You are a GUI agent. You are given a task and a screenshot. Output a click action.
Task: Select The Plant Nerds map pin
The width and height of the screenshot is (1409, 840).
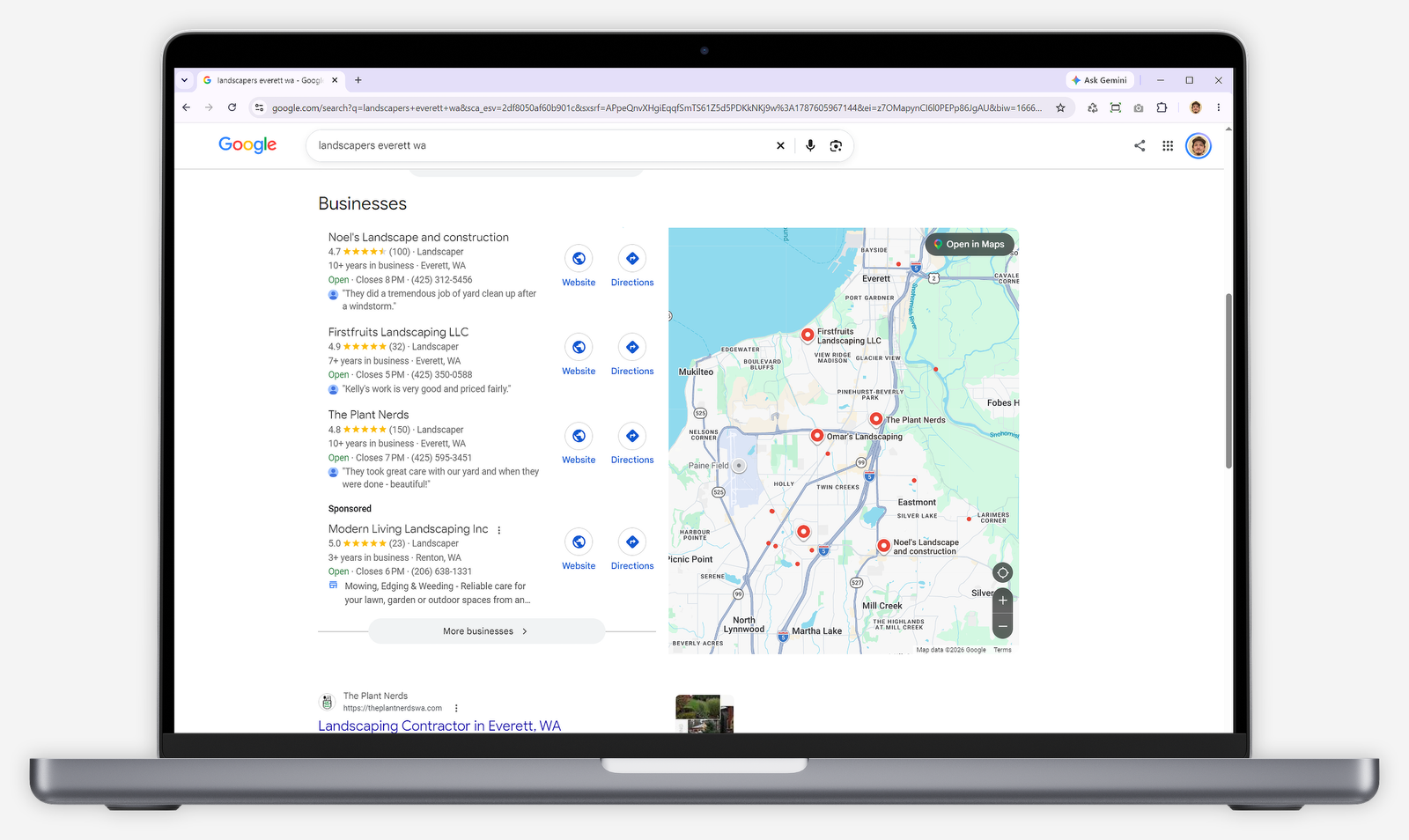coord(876,418)
